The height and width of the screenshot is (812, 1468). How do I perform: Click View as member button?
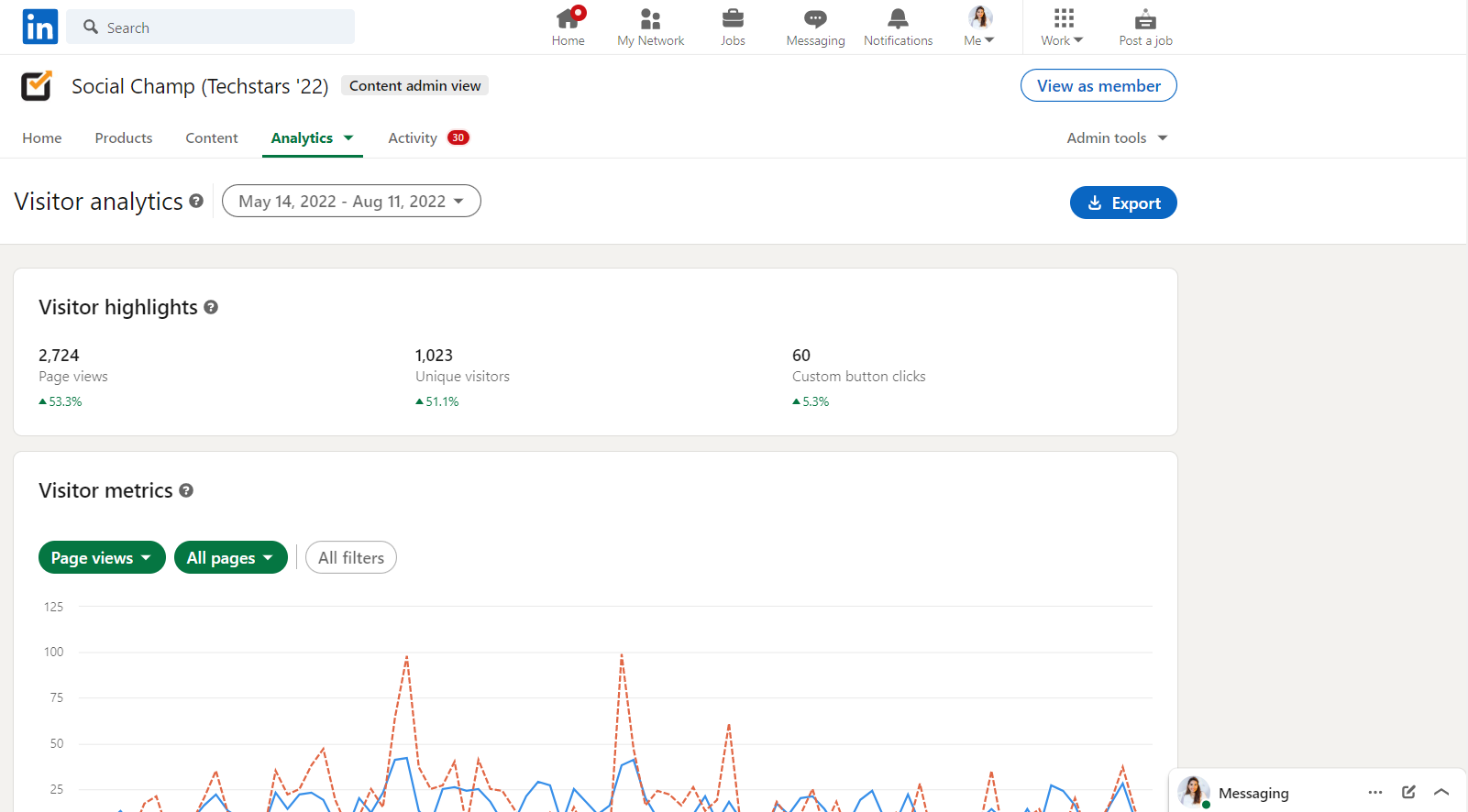click(1098, 85)
